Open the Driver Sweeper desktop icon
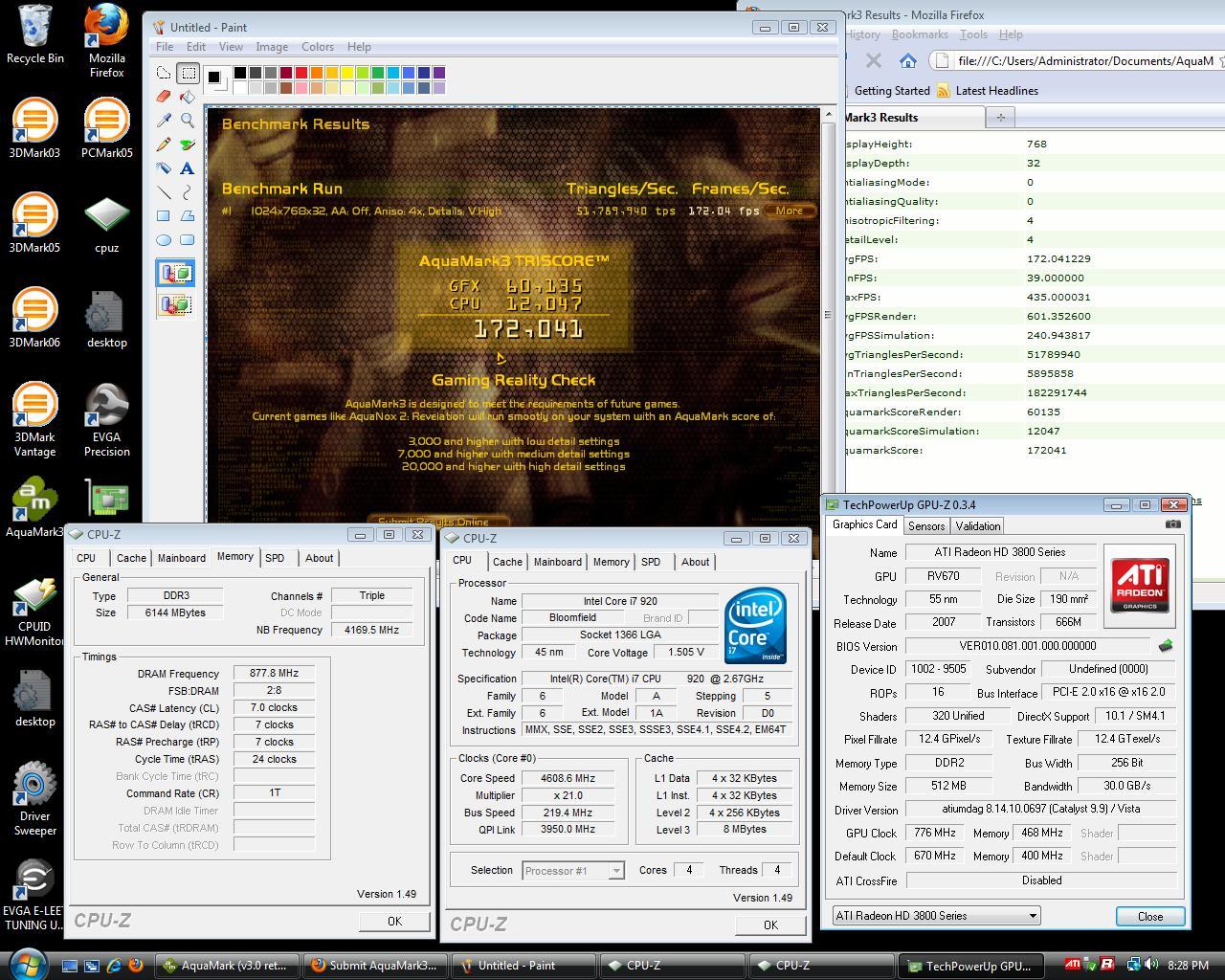1225x980 pixels. pyautogui.click(x=34, y=799)
